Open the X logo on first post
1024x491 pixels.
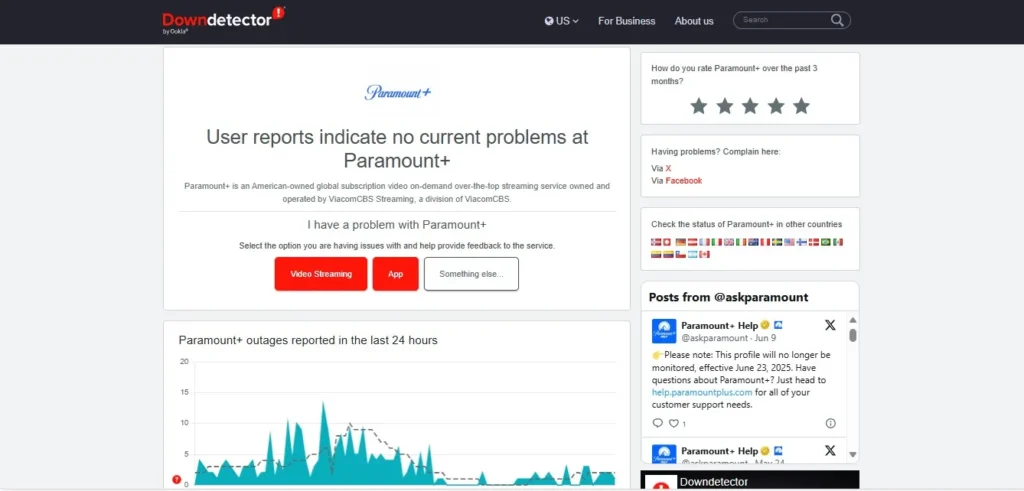830,326
